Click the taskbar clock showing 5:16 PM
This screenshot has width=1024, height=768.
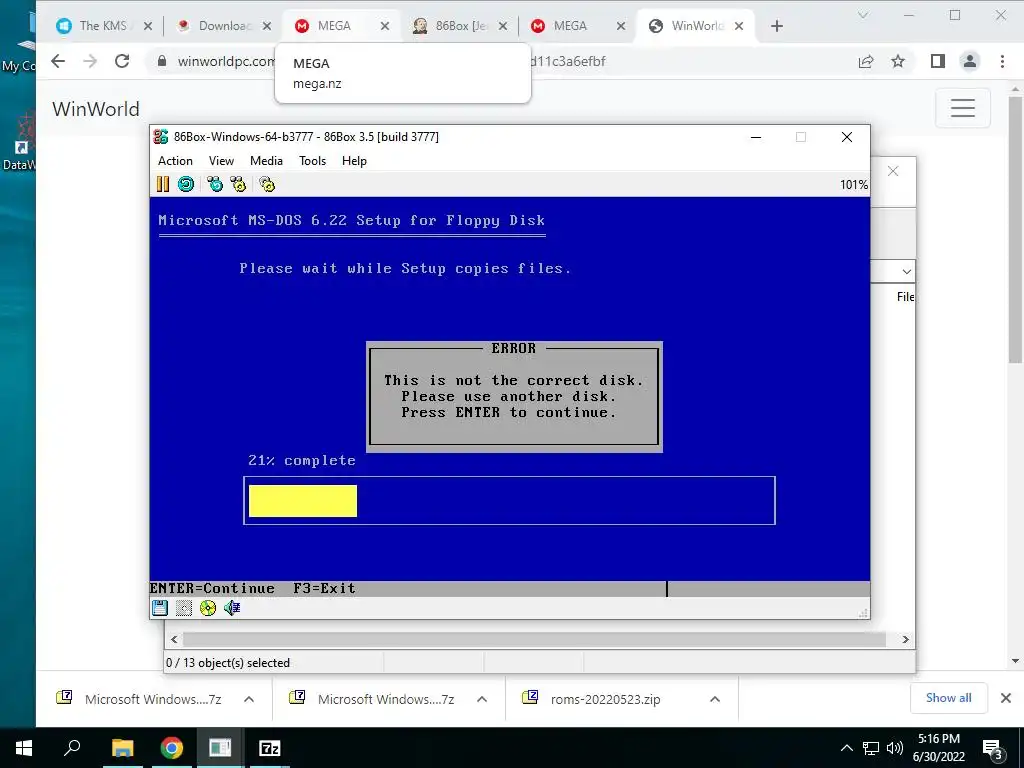[x=939, y=748]
